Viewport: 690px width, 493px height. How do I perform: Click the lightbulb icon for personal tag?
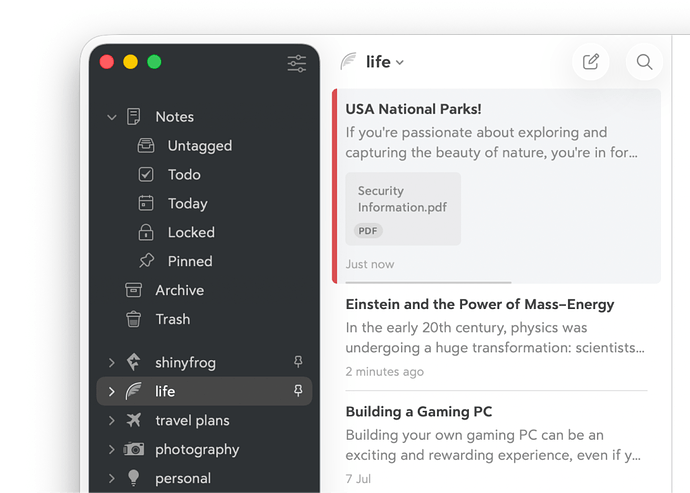tap(134, 478)
